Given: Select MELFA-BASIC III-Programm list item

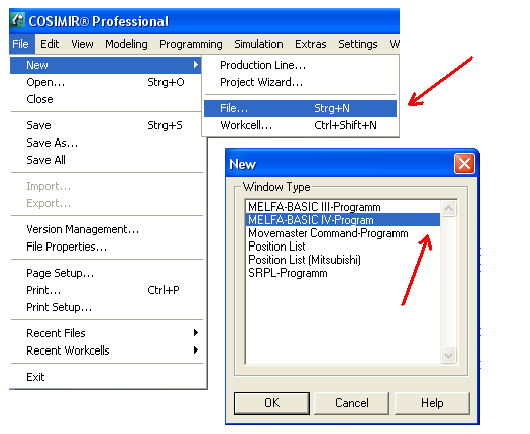Looking at the screenshot, I should (343, 207).
